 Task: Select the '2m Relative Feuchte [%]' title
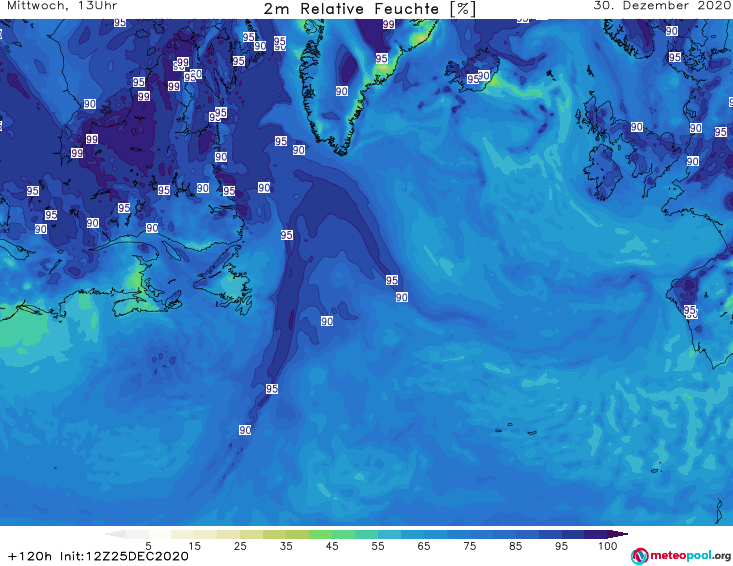[x=369, y=9]
